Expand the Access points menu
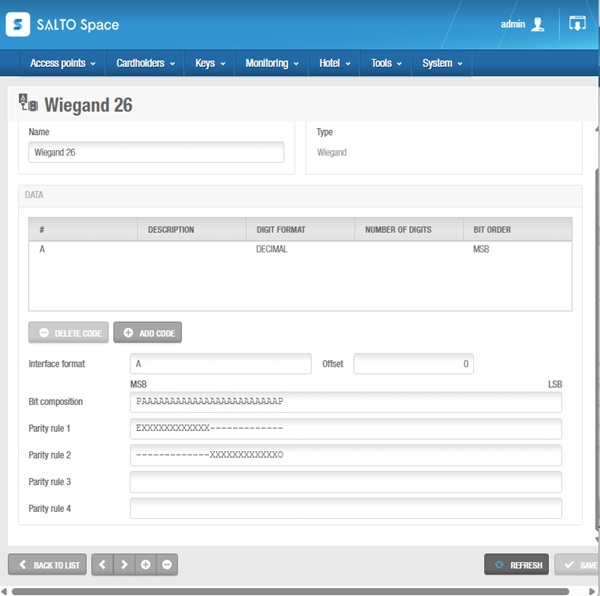Screen dimensions: 600x596 coord(63,63)
